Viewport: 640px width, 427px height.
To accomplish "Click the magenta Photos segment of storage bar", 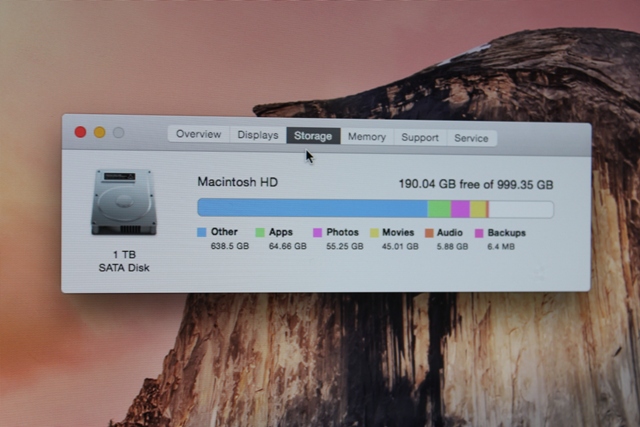I will tap(460, 209).
